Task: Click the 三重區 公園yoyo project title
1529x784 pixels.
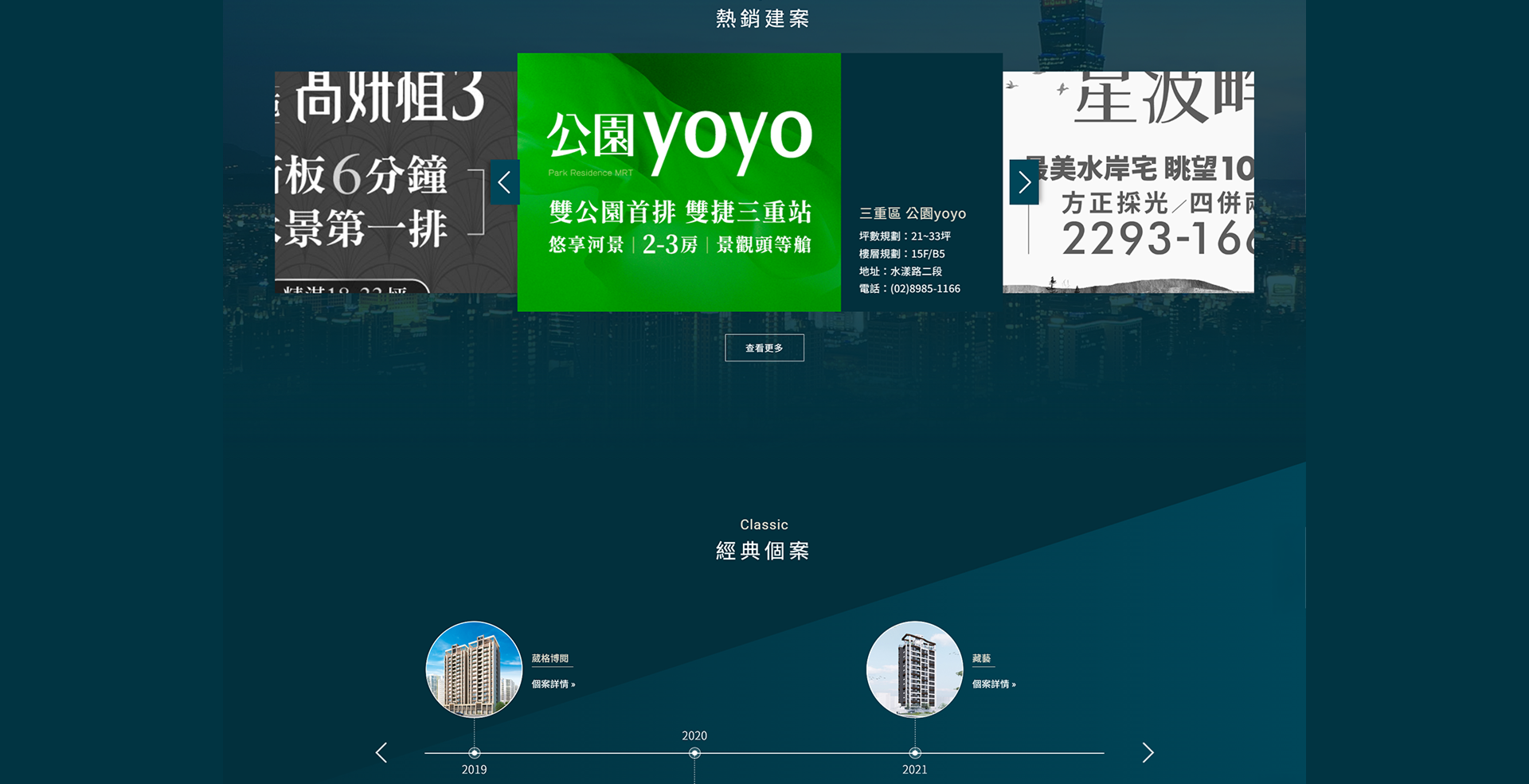Action: click(x=912, y=213)
